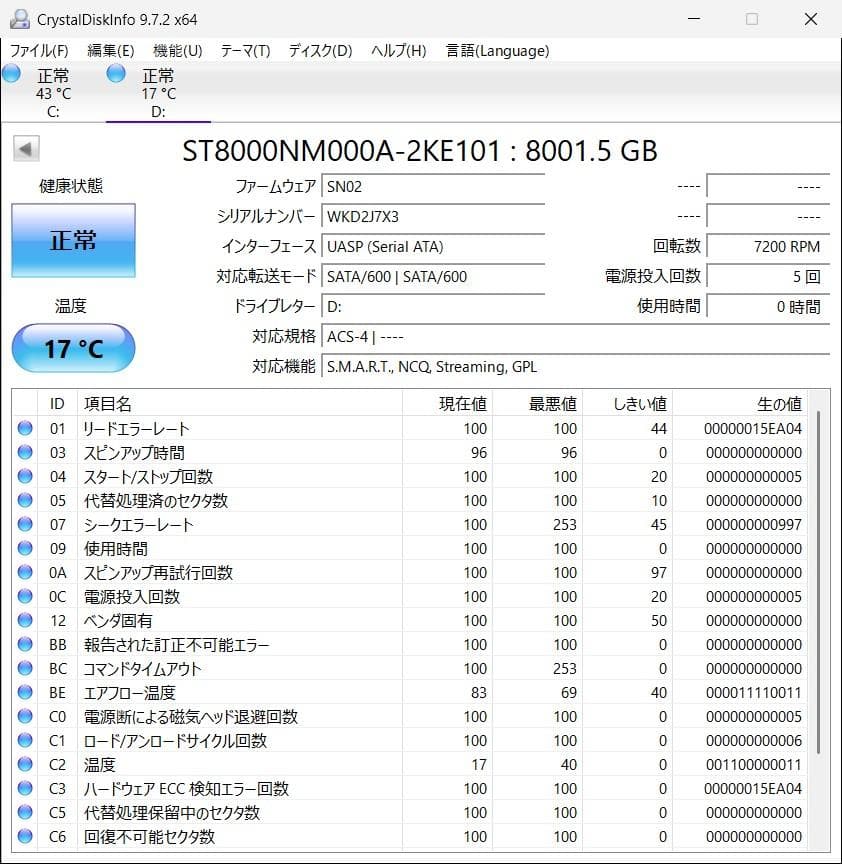Click the 正常 health status button
Viewport: 842px width, 864px height.
73,240
